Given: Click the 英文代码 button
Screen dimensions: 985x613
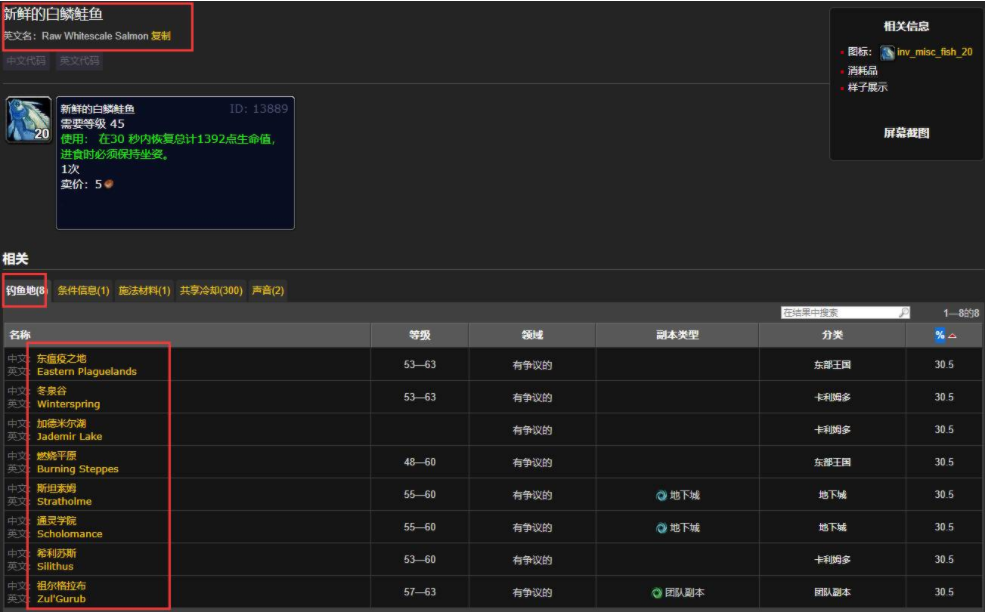Looking at the screenshot, I should point(79,61).
